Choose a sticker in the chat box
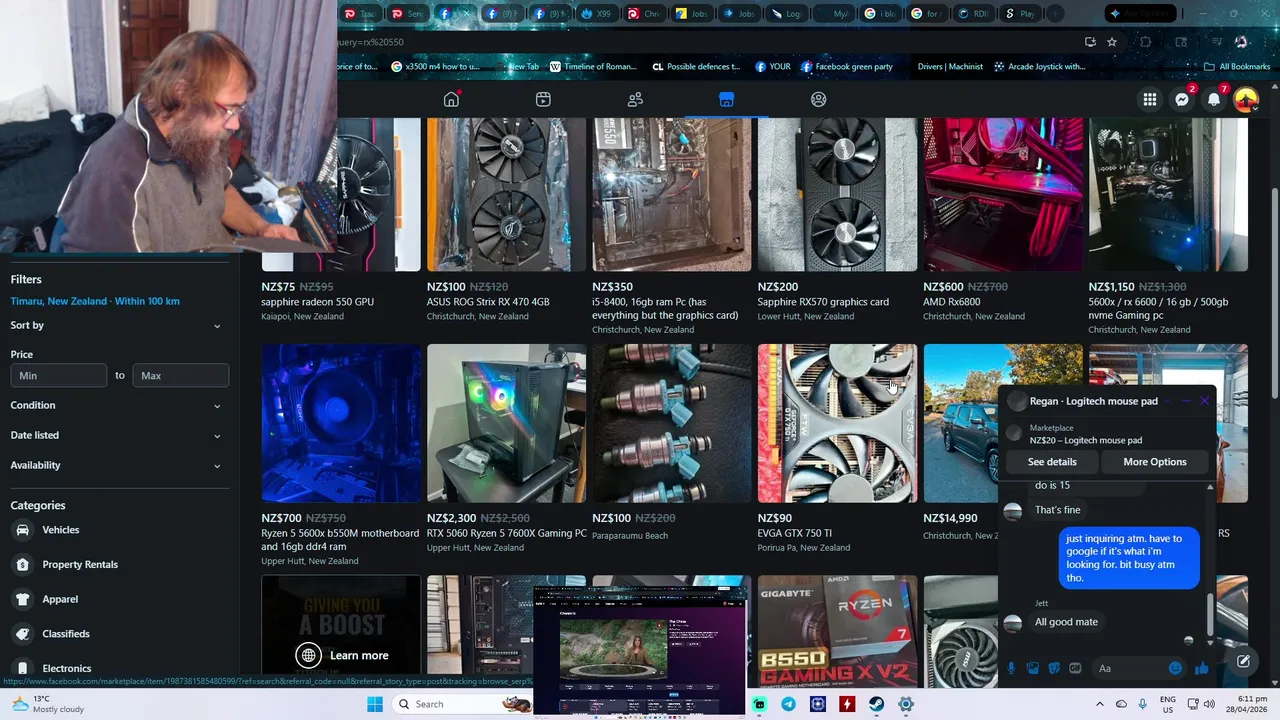Image resolution: width=1280 pixels, height=720 pixels. (1054, 668)
